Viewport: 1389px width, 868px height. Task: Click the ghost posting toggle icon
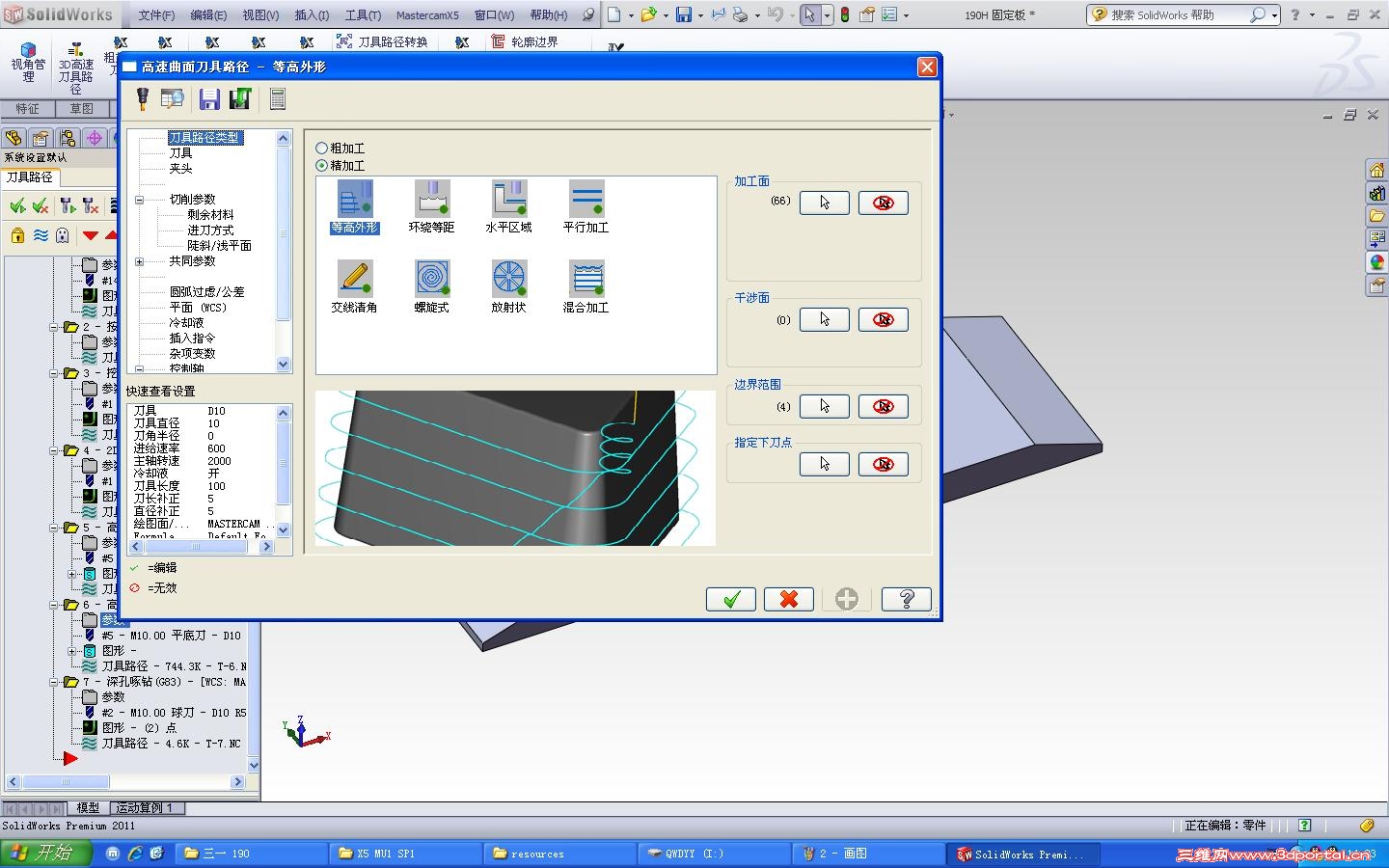coord(63,235)
